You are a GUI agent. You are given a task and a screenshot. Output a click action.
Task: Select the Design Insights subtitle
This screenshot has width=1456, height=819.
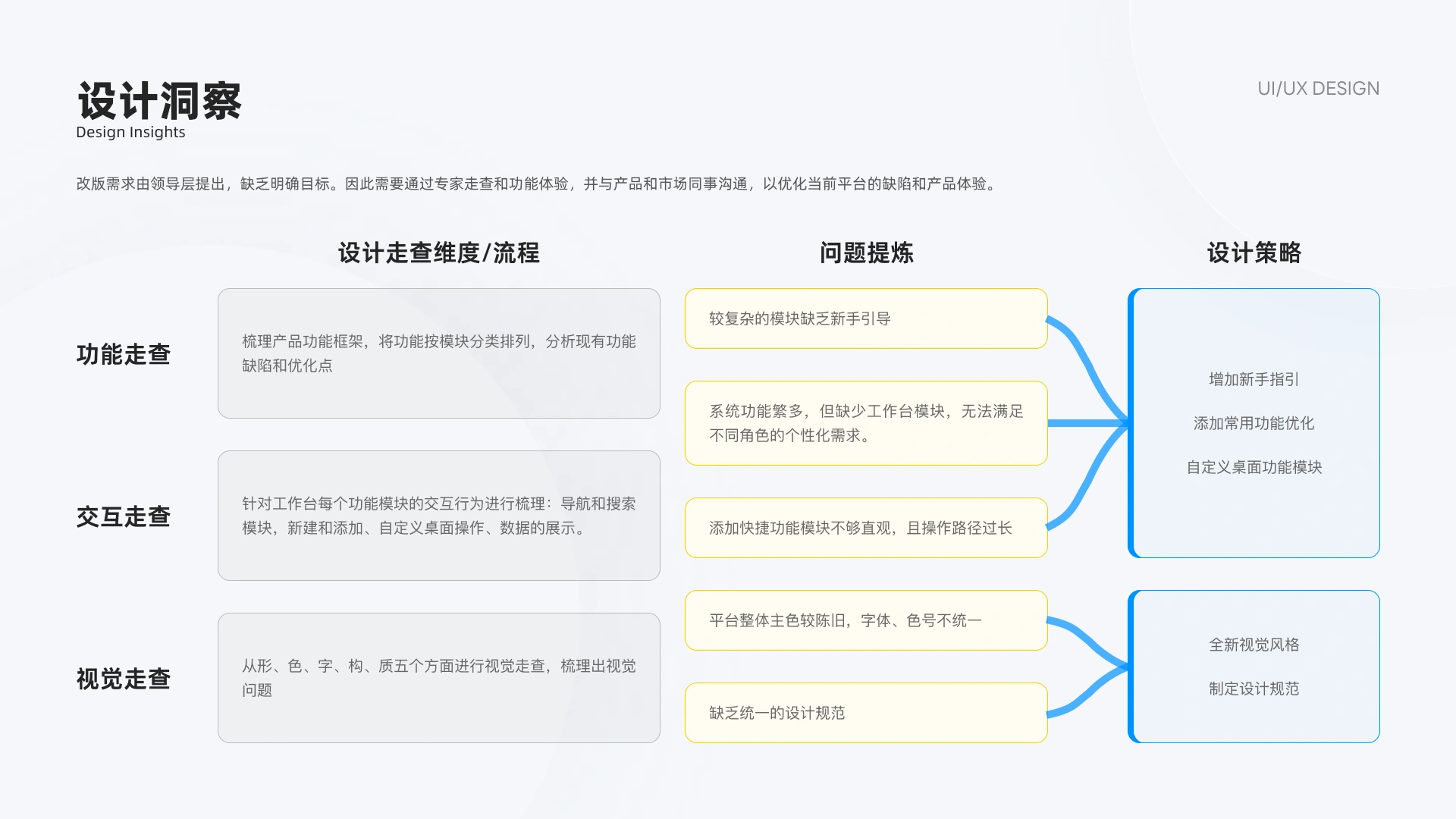click(x=130, y=132)
